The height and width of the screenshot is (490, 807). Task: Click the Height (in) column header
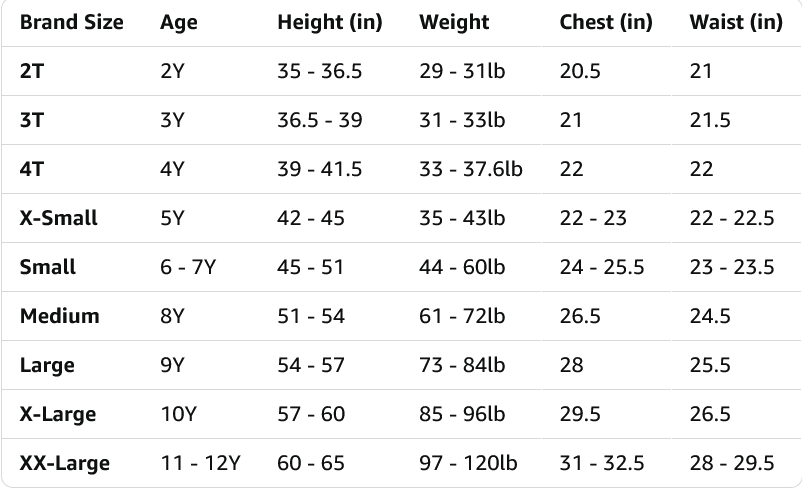(329, 22)
